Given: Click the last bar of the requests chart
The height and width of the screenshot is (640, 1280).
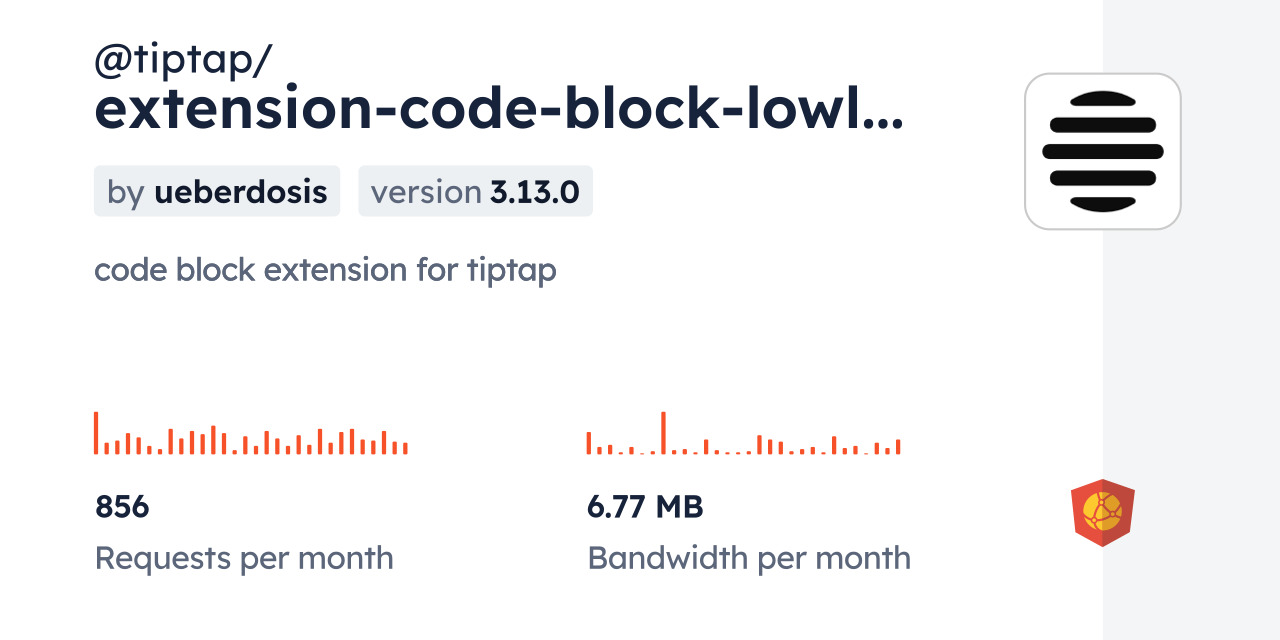Looking at the screenshot, I should pos(405,448).
